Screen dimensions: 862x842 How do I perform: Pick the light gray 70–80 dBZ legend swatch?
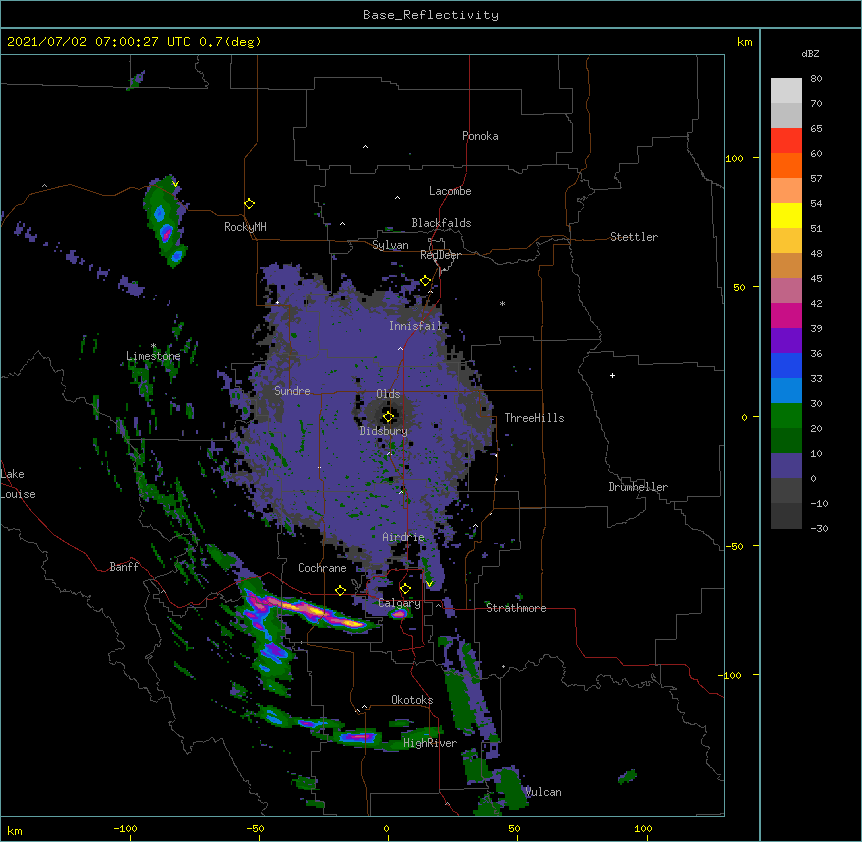tap(786, 91)
